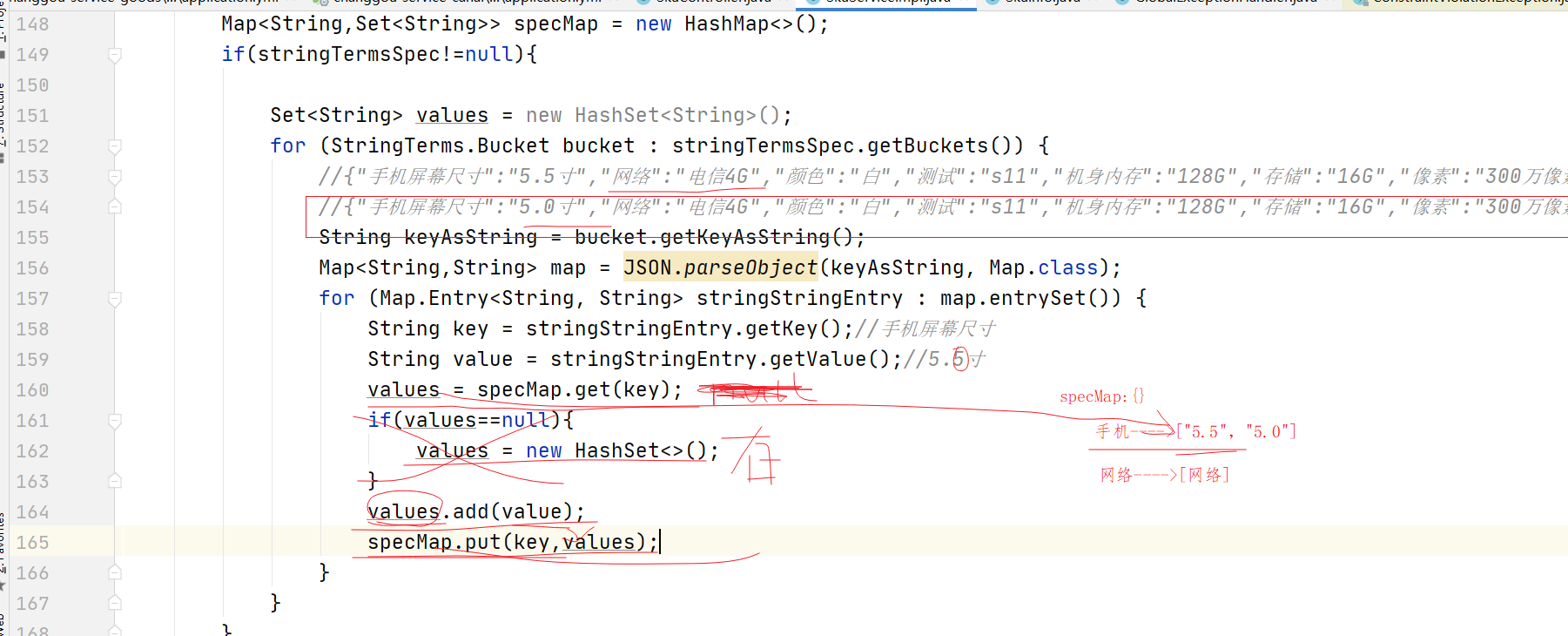This screenshot has height=636, width=1568.
Task: Collapse the for loop fold at line 152
Action: (114, 146)
